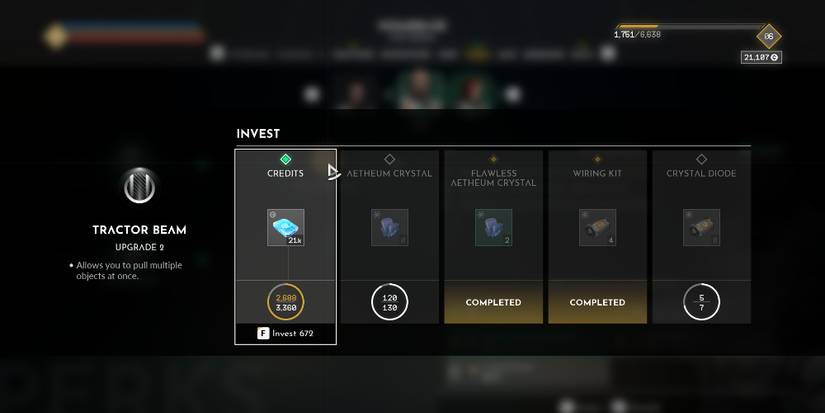
Task: Click the 120/130 Aetheum Crystal progress ring
Action: [389, 302]
